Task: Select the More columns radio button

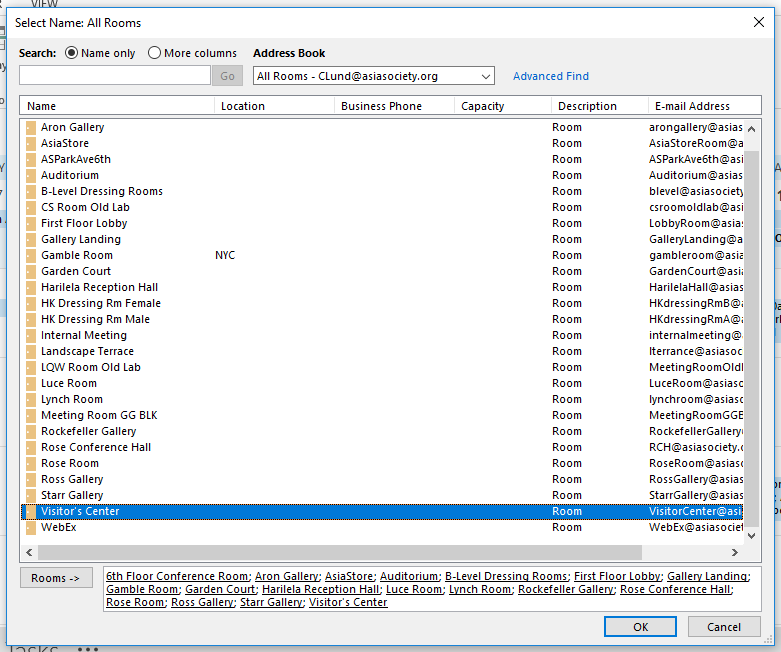Action: (155, 53)
